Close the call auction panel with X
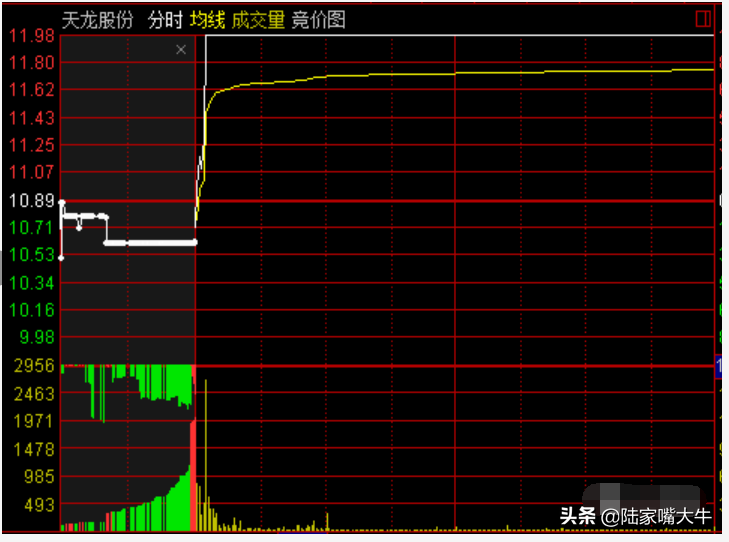This screenshot has height=542, width=729. (181, 50)
